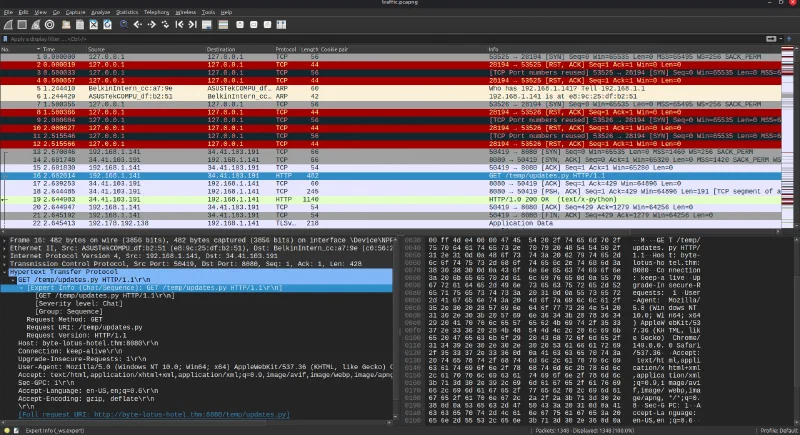The height and width of the screenshot is (435, 800).
Task: Start capturing packets with the shark fin icon
Action: click(x=8, y=24)
